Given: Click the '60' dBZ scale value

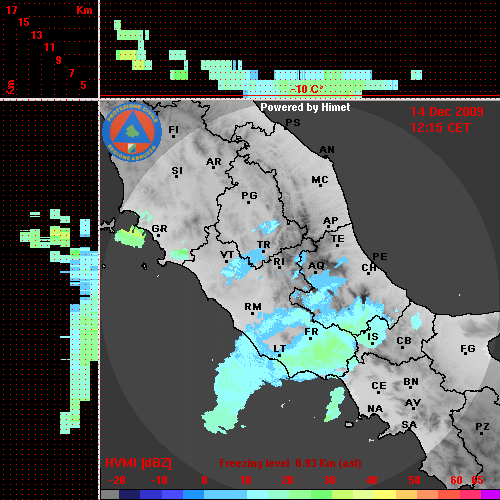Looking at the screenshot, I should pyautogui.click(x=456, y=480).
